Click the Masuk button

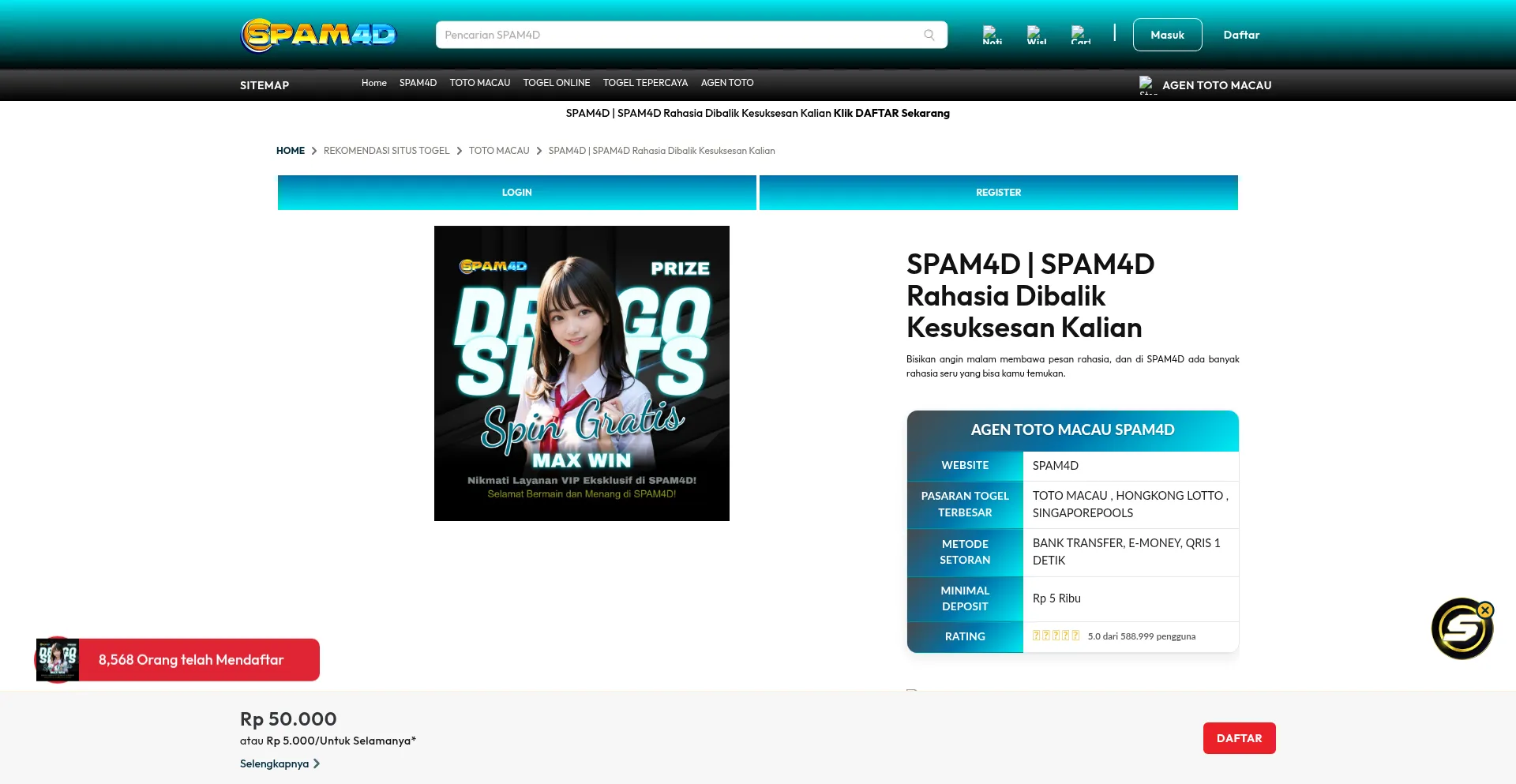[1167, 35]
